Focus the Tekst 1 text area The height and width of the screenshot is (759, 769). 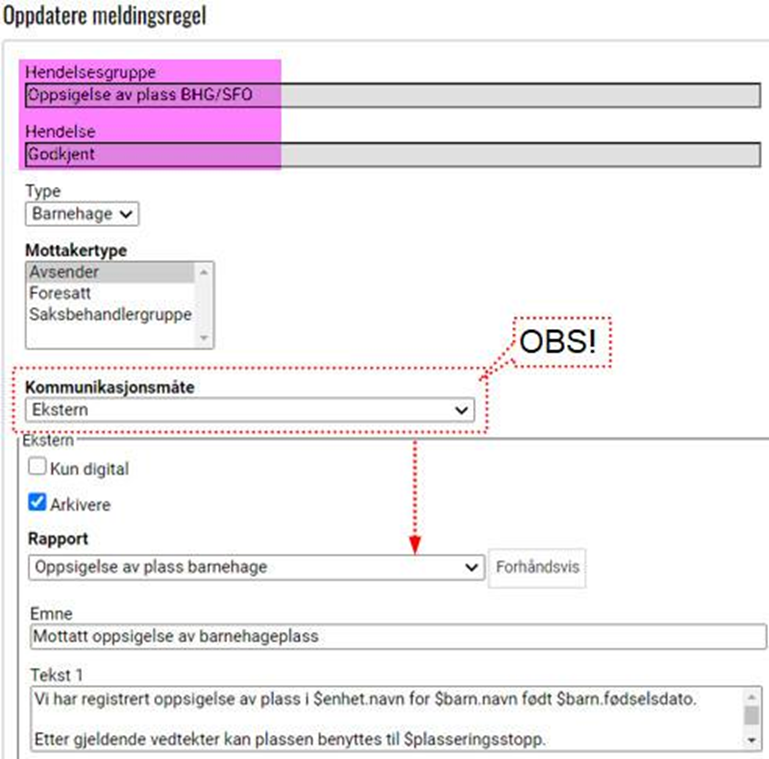pyautogui.click(x=385, y=717)
